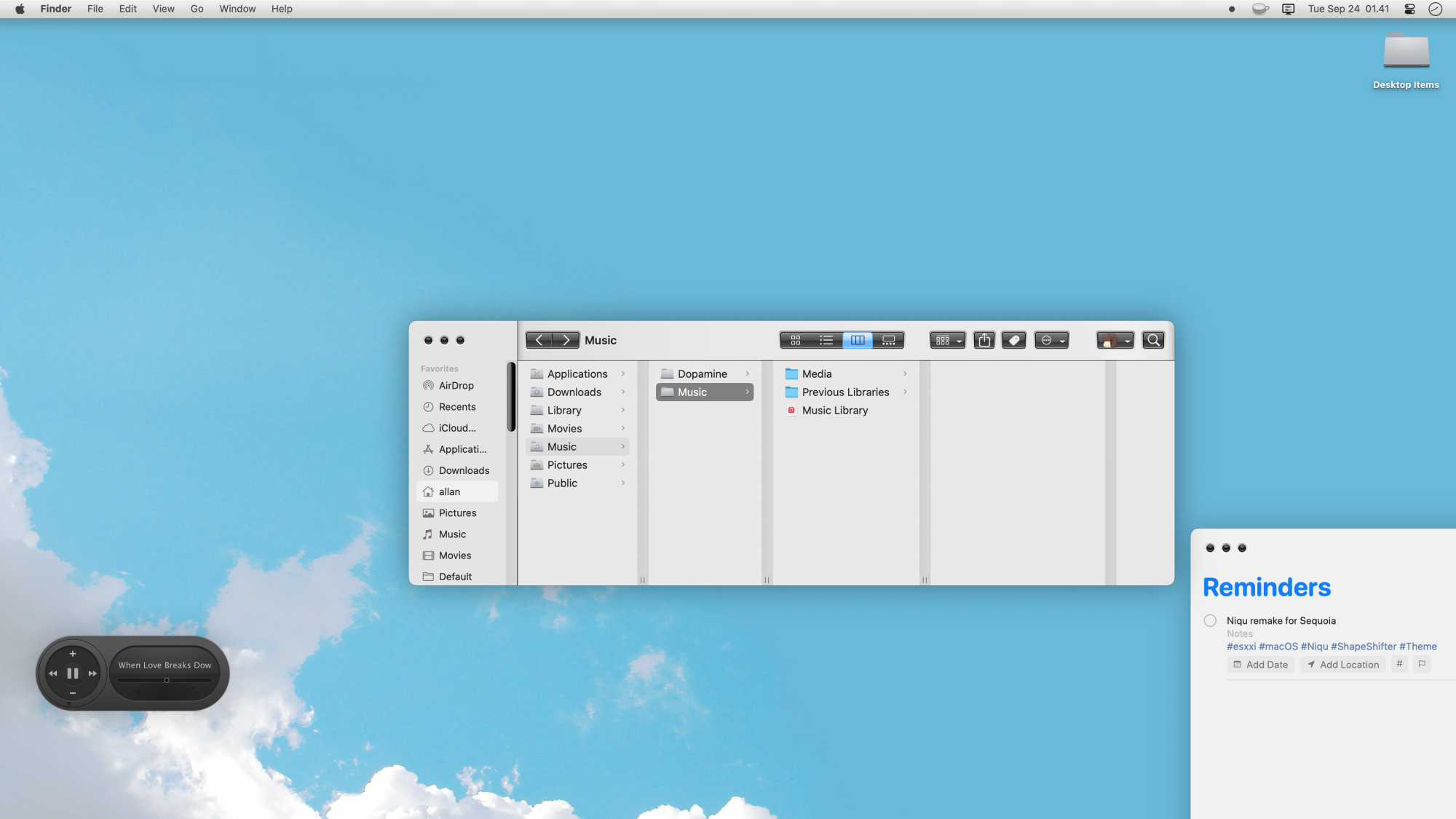Click Add Location button in reminder
Viewport: 1456px width, 819px height.
[x=1342, y=665]
